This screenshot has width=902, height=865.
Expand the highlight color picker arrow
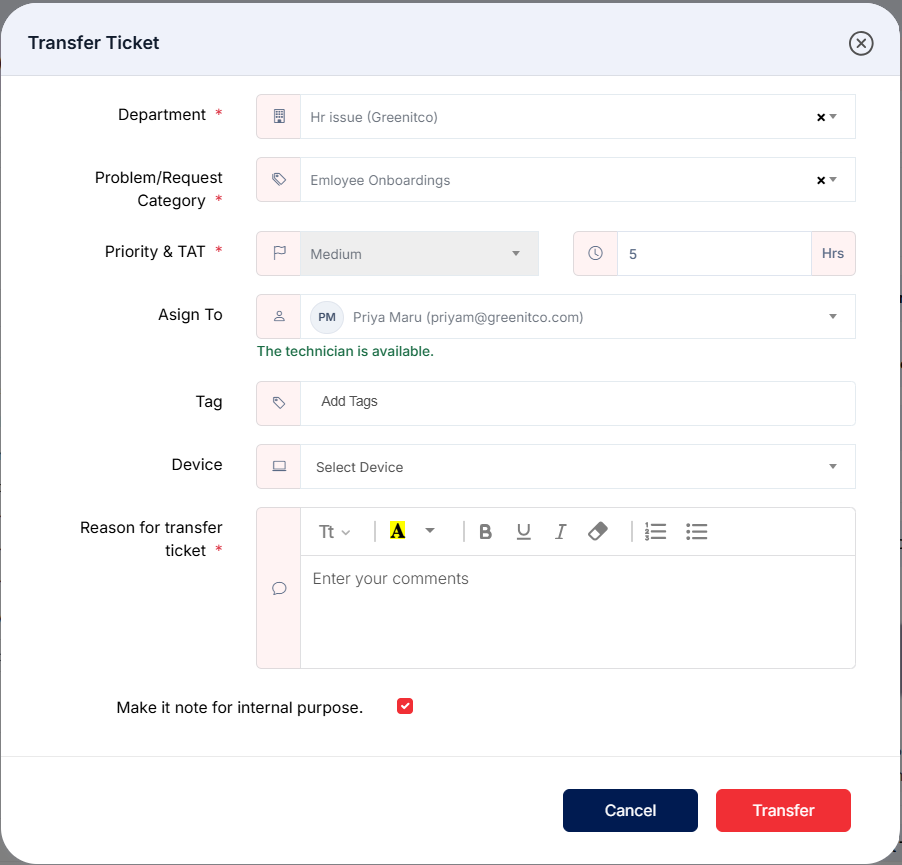click(430, 530)
